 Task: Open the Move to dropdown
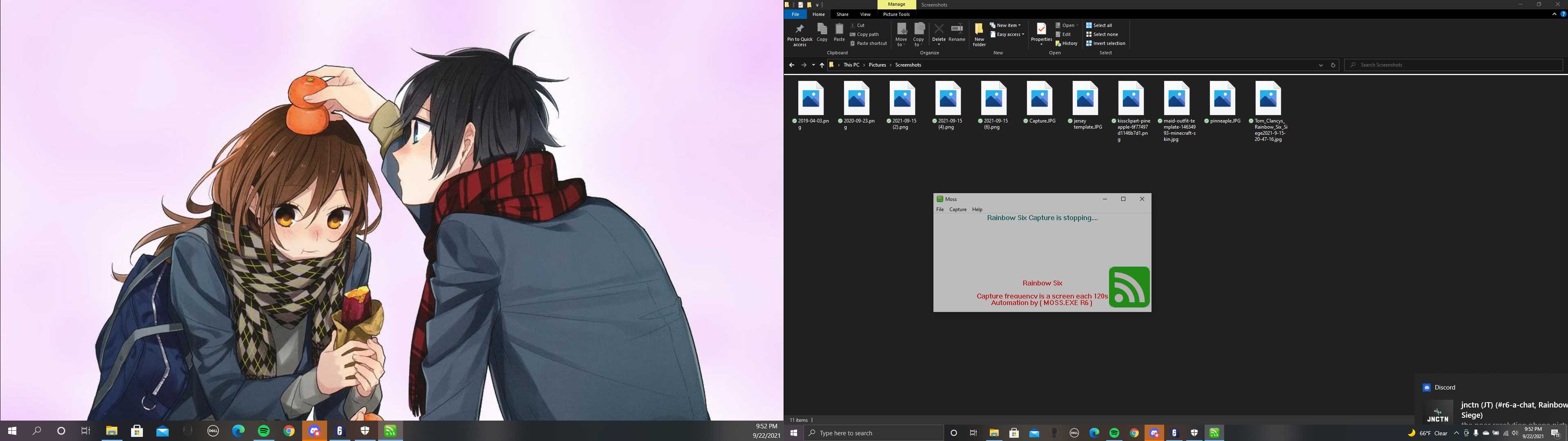coord(901,35)
